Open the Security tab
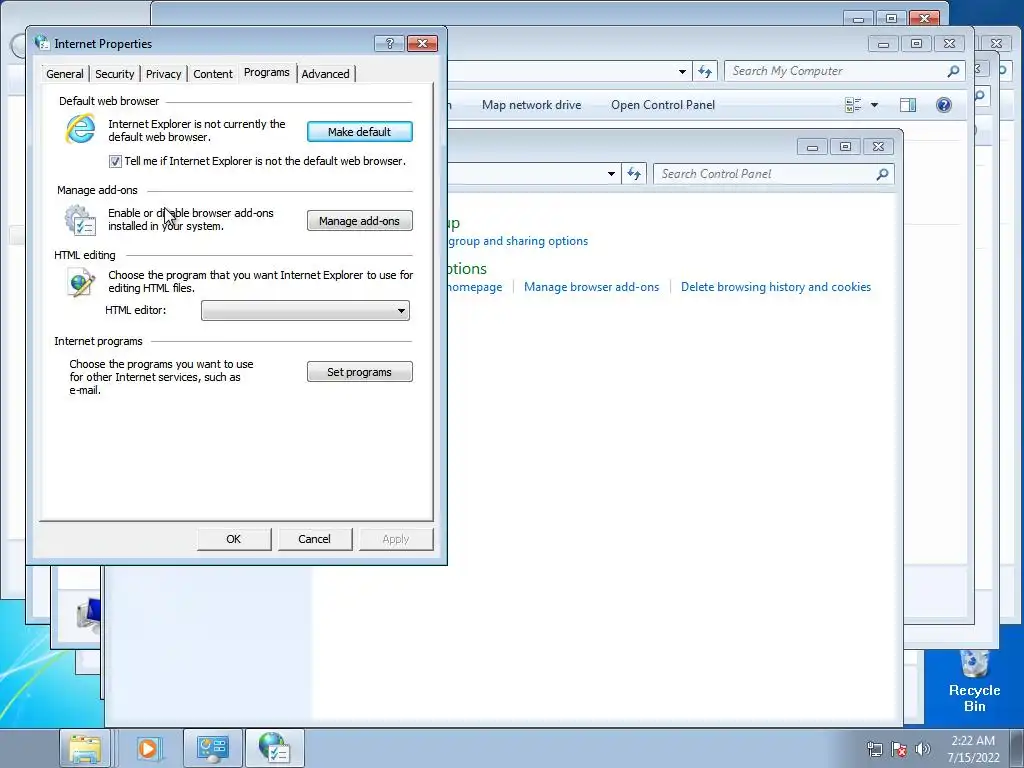 click(114, 74)
